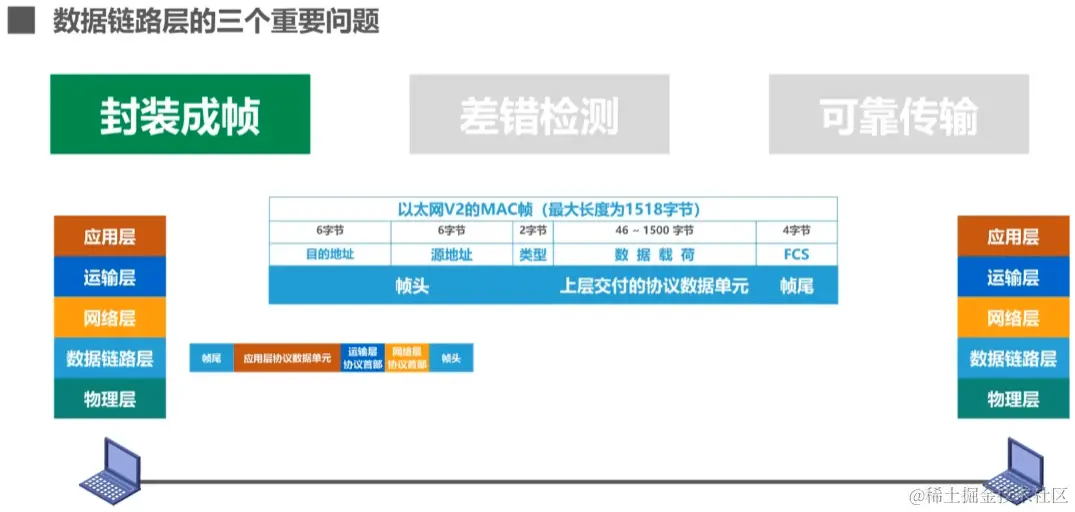Click 数据链路层 in the right protocol stack
This screenshot has height=512, width=1075.
point(1013,358)
